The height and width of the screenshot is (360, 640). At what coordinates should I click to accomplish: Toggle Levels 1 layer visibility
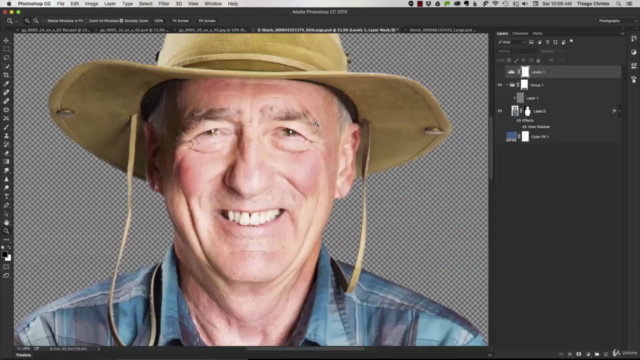pyautogui.click(x=500, y=72)
